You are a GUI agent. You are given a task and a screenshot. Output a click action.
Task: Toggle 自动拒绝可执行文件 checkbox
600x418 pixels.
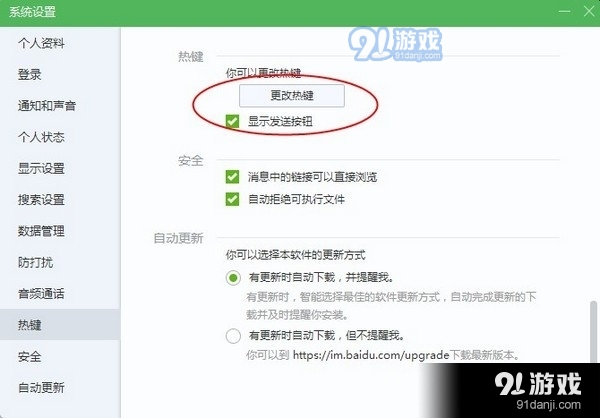[x=232, y=199]
